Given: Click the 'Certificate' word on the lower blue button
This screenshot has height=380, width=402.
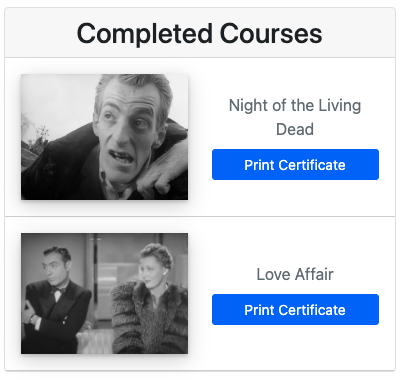Looking at the screenshot, I should click(x=312, y=310).
